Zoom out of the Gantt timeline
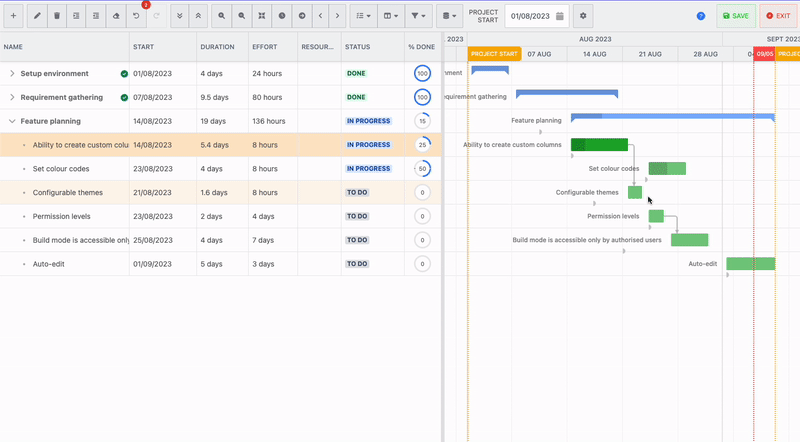The image size is (800, 442). (241, 16)
